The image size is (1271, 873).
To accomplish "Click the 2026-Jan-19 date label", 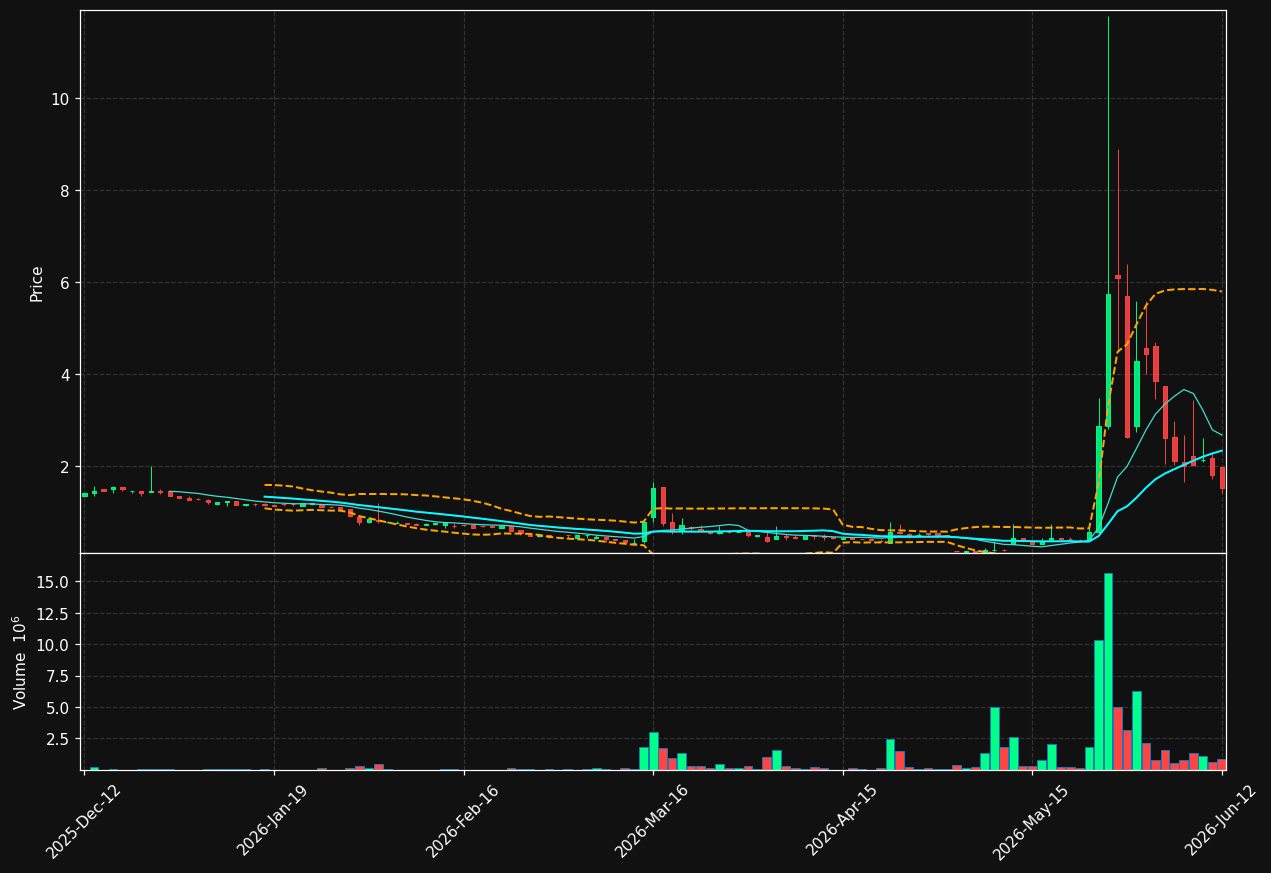I will [x=273, y=820].
